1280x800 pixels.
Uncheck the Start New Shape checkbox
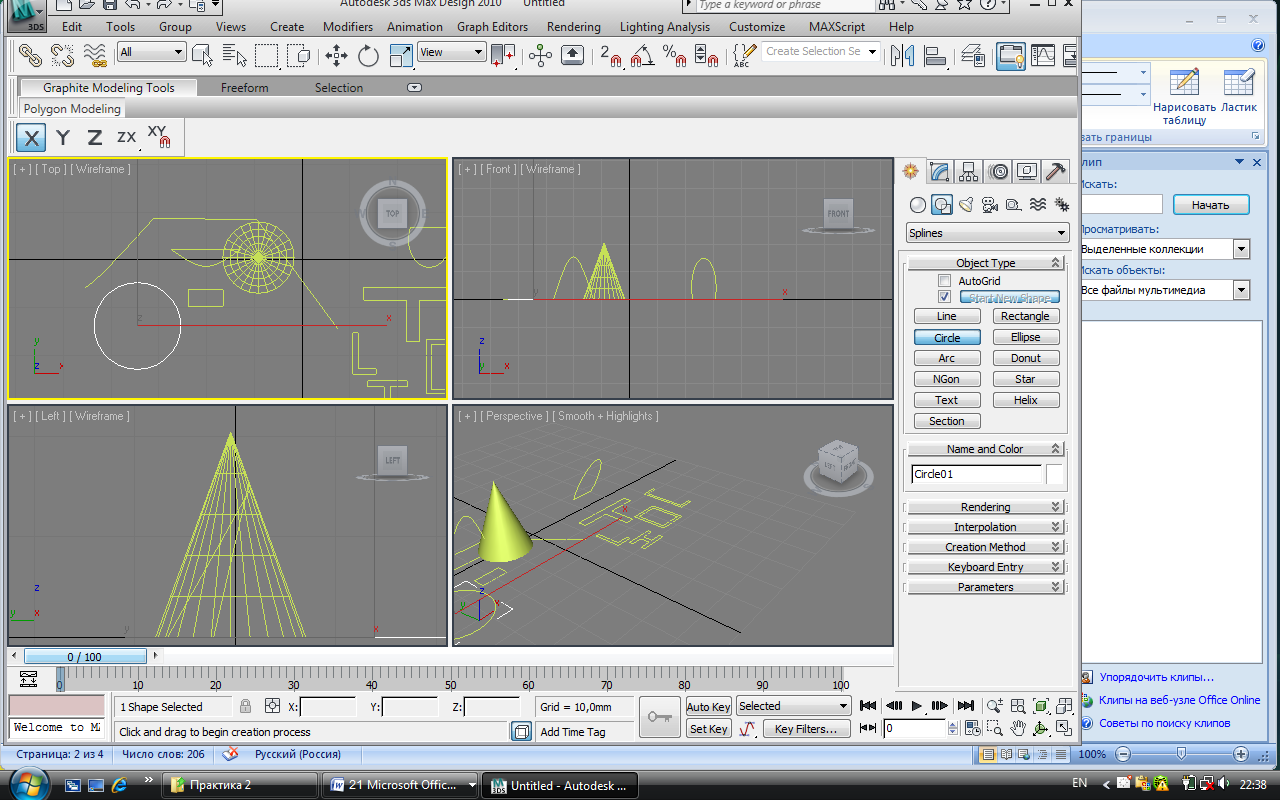pos(945,297)
